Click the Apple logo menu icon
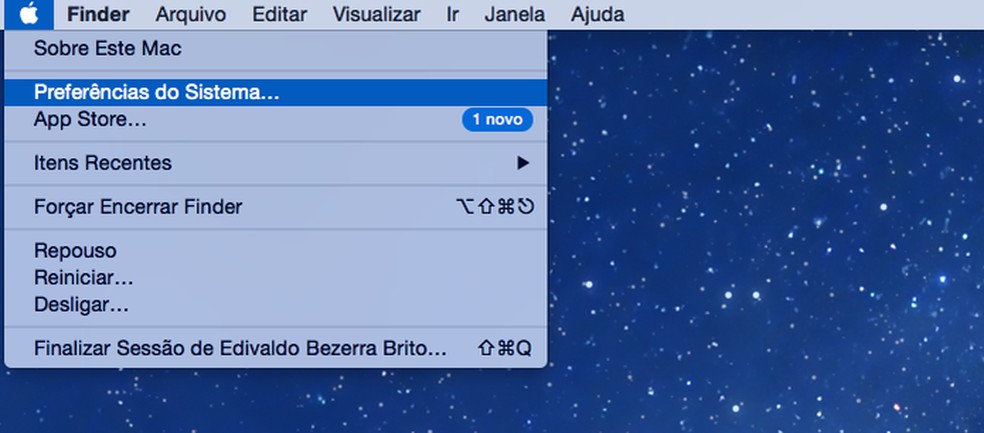The width and height of the screenshot is (984, 433). (x=29, y=14)
